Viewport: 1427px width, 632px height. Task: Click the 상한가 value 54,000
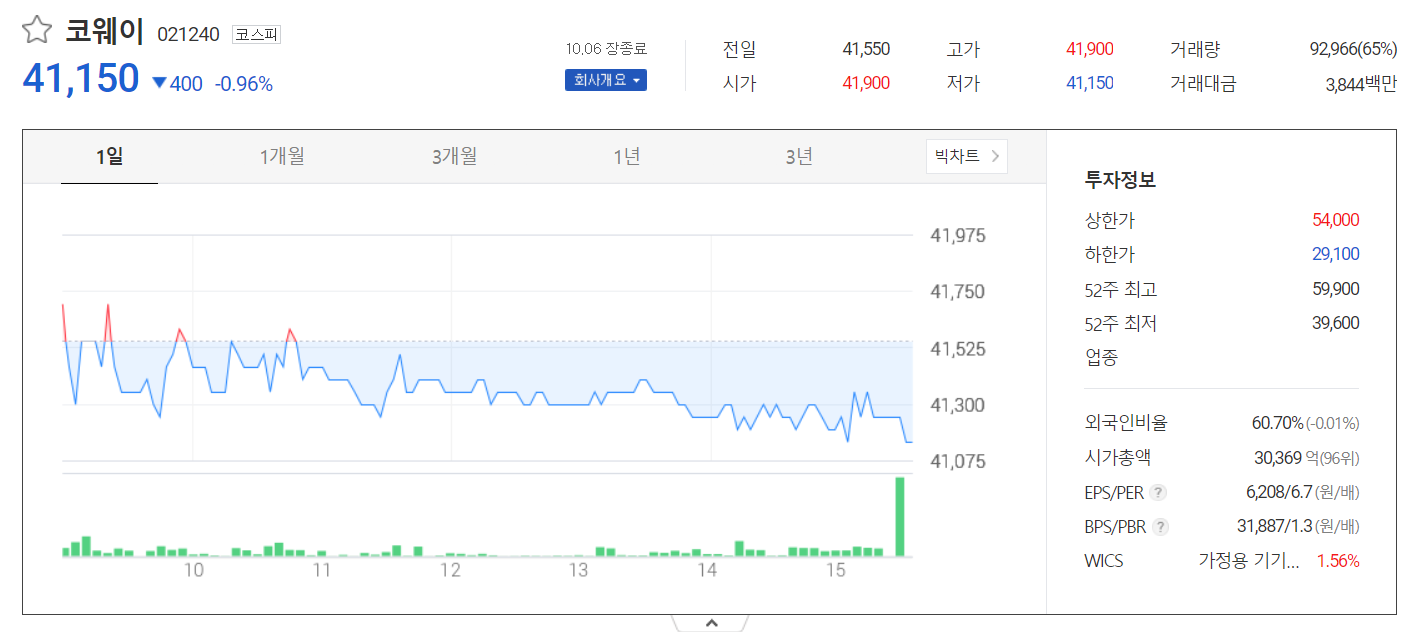pos(1336,220)
